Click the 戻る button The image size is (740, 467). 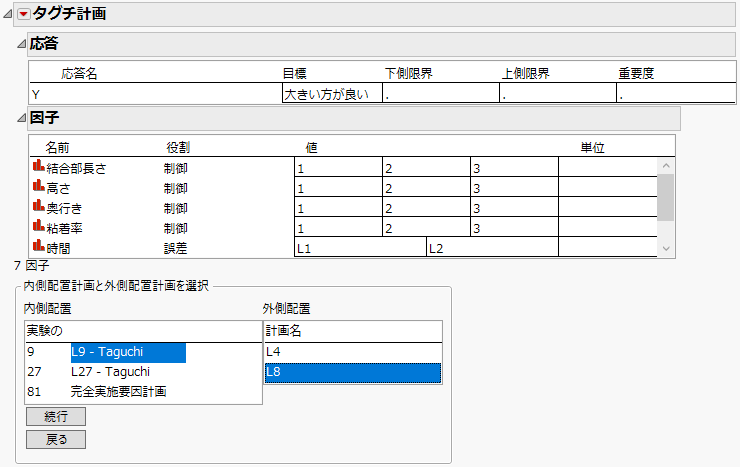pos(56,440)
